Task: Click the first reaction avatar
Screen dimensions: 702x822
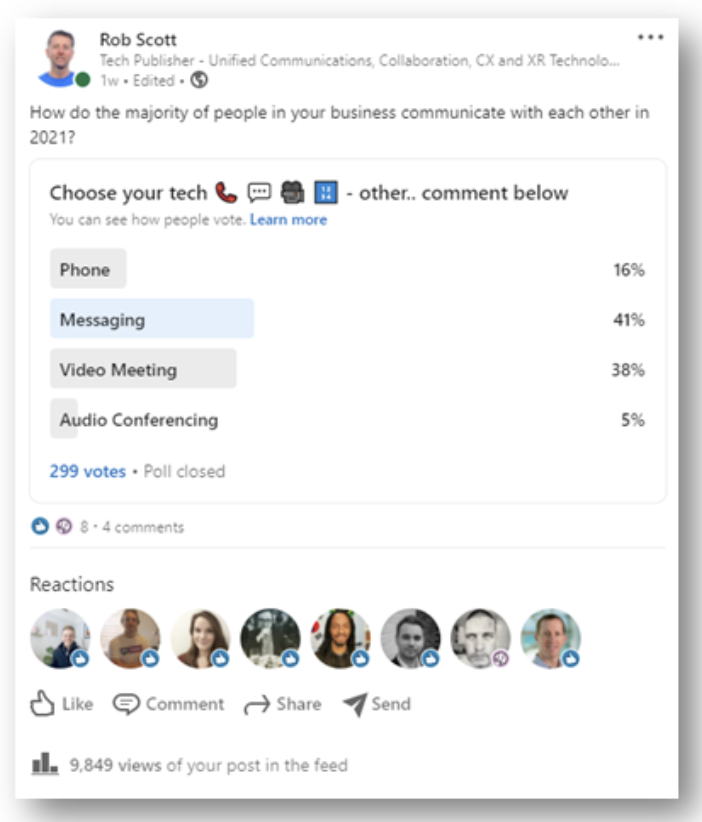Action: pyautogui.click(x=60, y=638)
